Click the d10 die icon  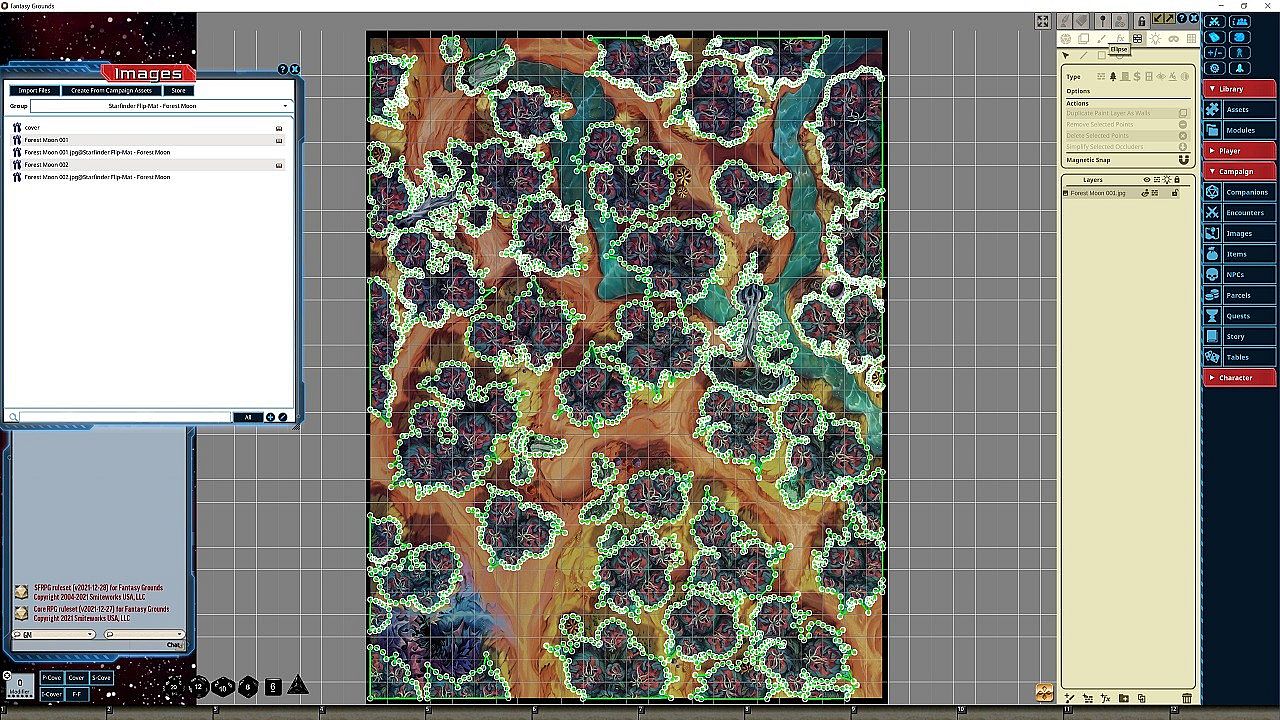click(x=223, y=686)
